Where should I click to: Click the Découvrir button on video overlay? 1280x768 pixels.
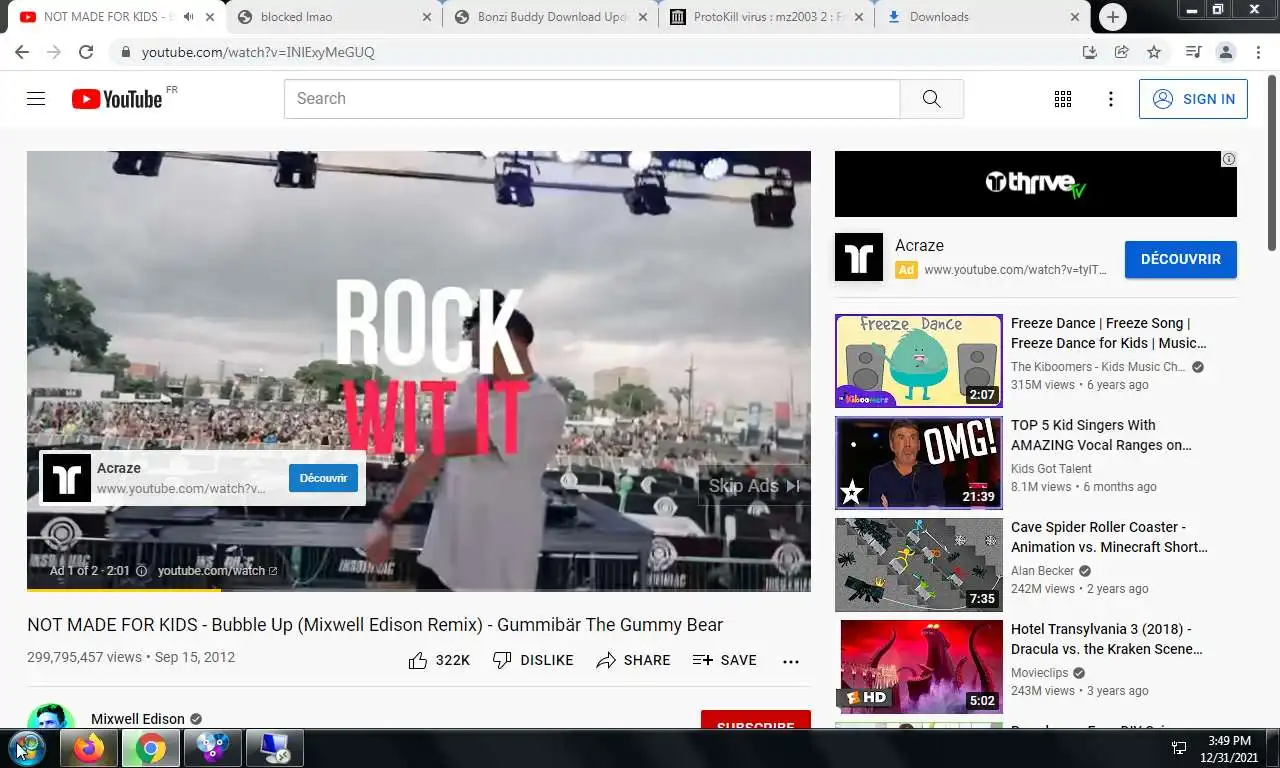(323, 478)
